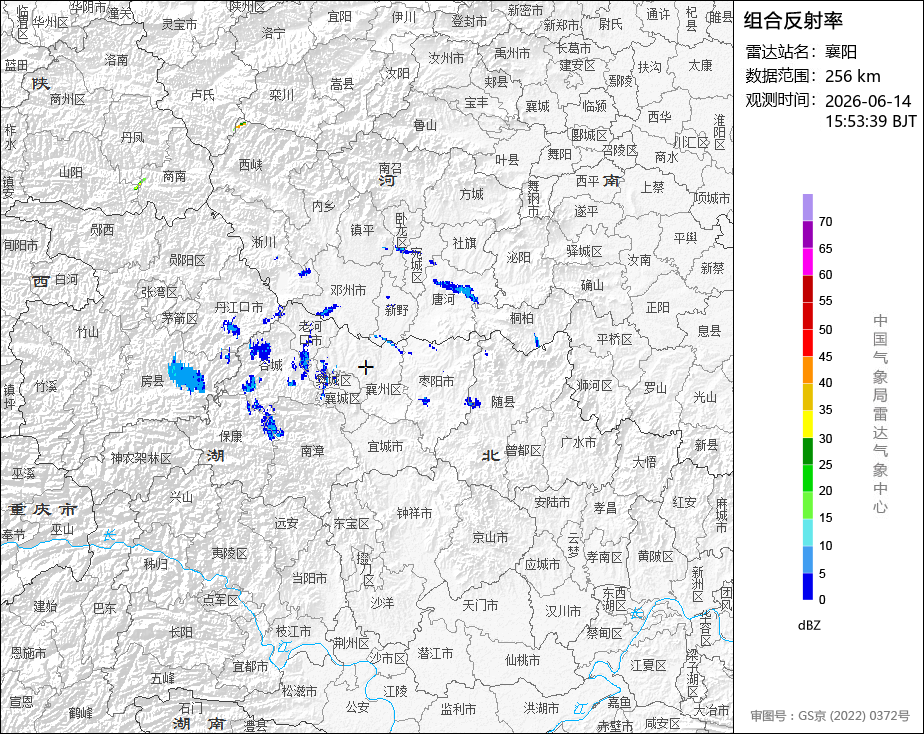Click the 京山市 map label
924x734 pixels.
point(490,537)
